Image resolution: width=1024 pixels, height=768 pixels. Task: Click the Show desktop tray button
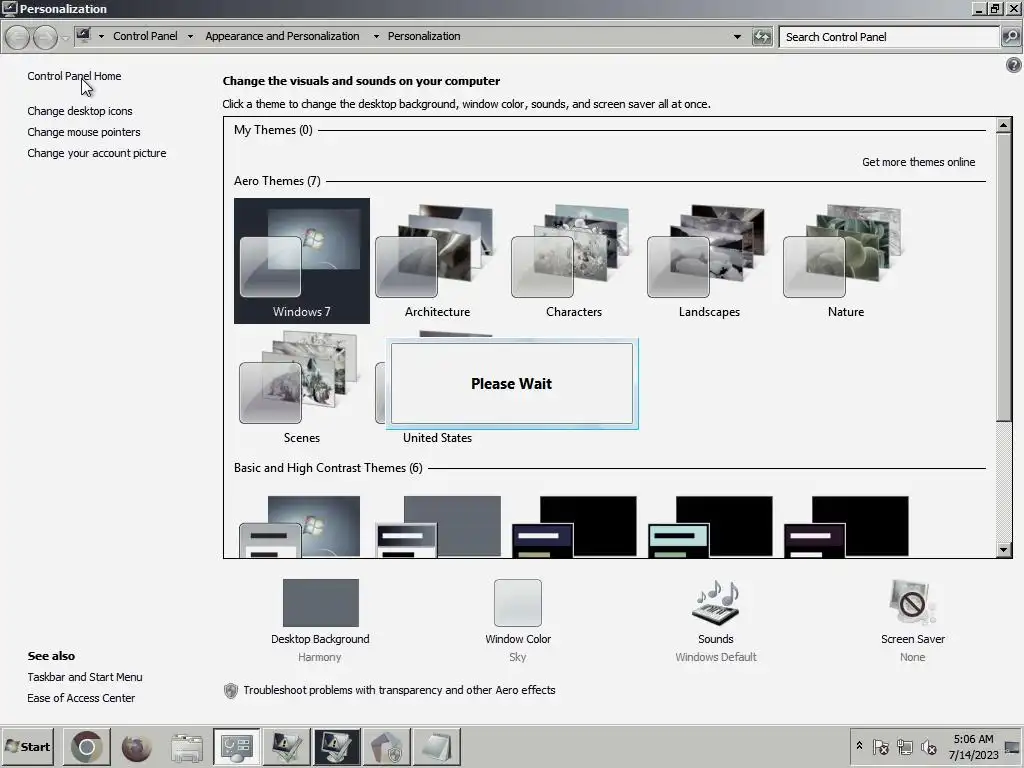[1013, 747]
